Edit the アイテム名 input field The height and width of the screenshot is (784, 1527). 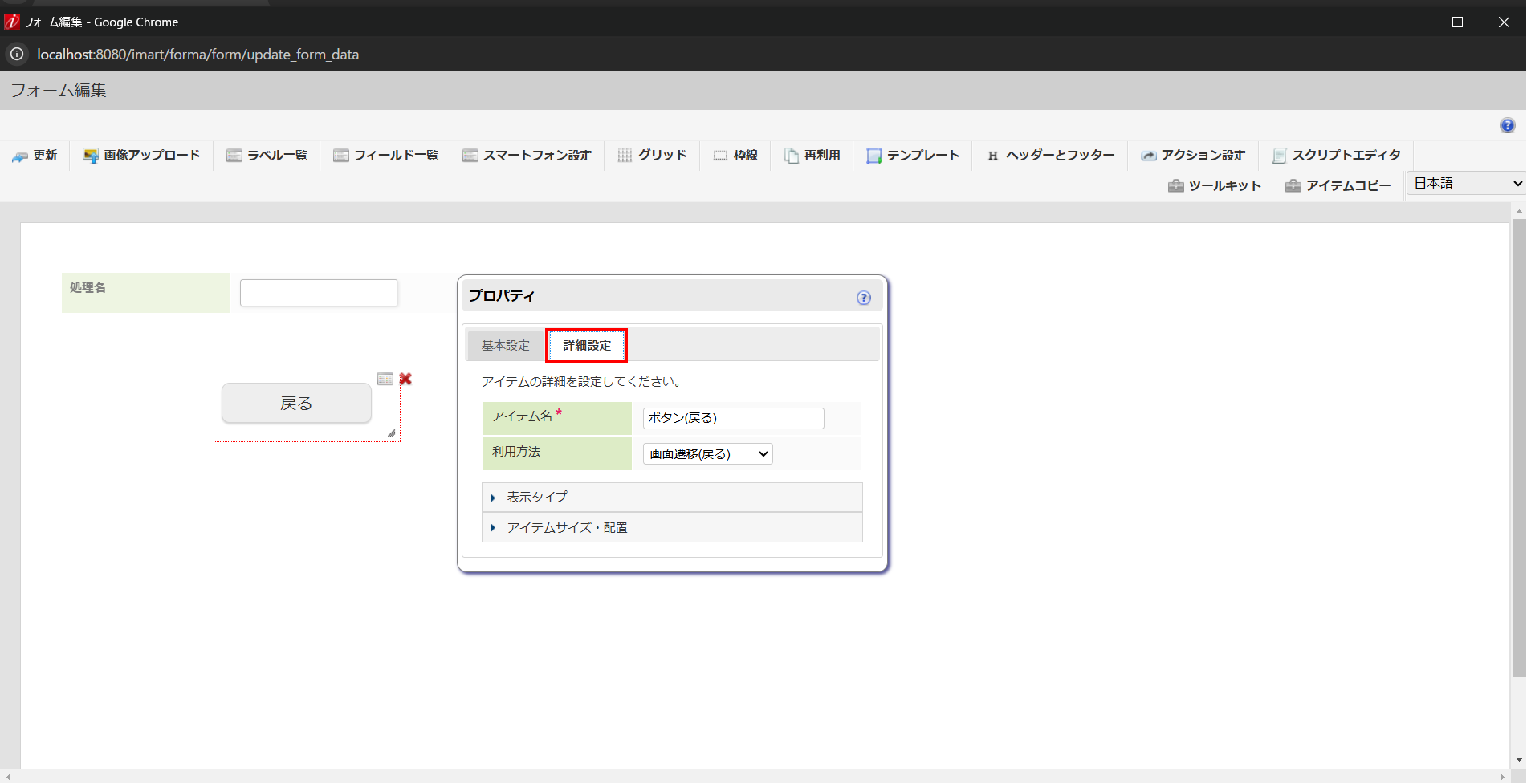click(731, 418)
